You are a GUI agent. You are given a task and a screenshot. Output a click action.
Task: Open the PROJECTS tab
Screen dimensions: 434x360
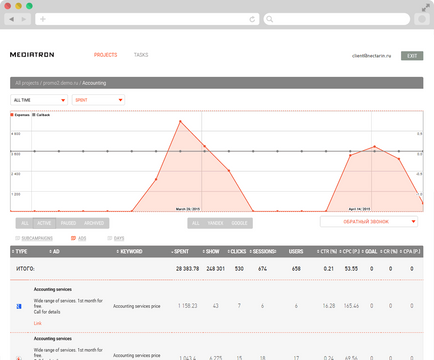(105, 55)
